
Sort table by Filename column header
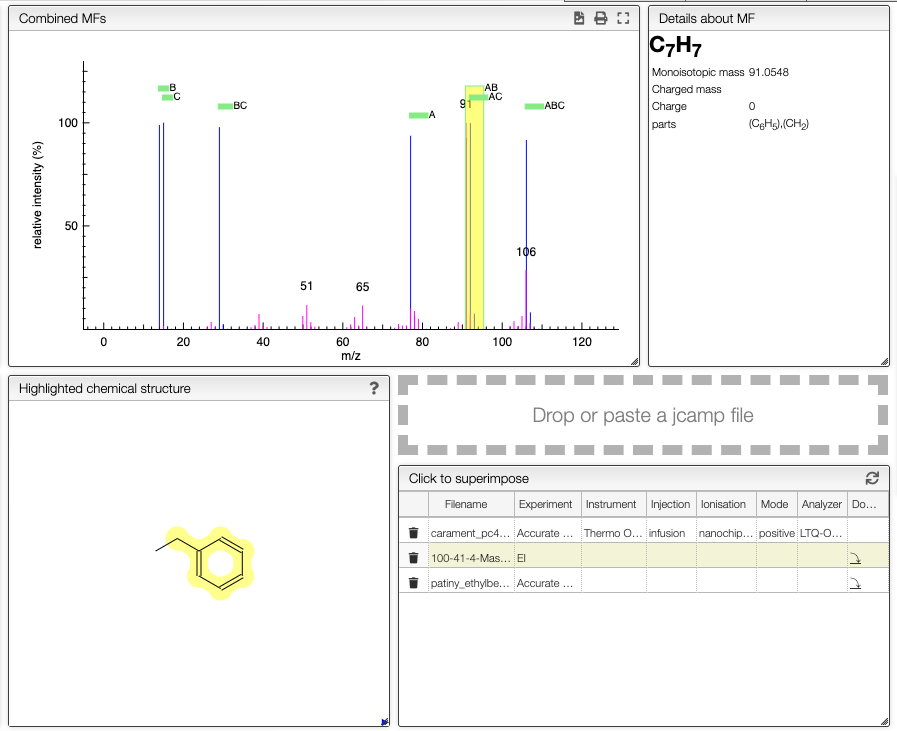point(466,504)
